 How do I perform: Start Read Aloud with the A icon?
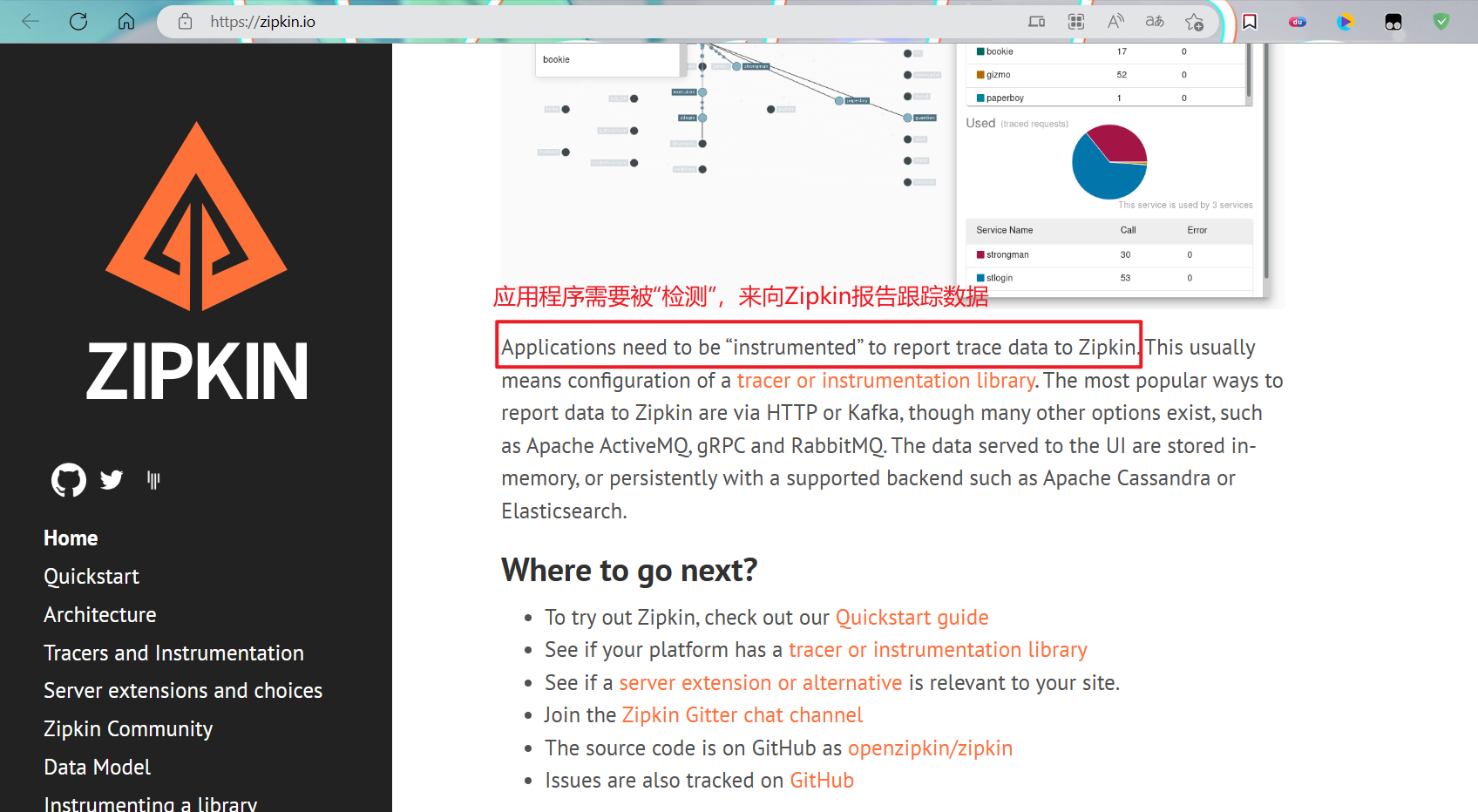(x=1115, y=21)
